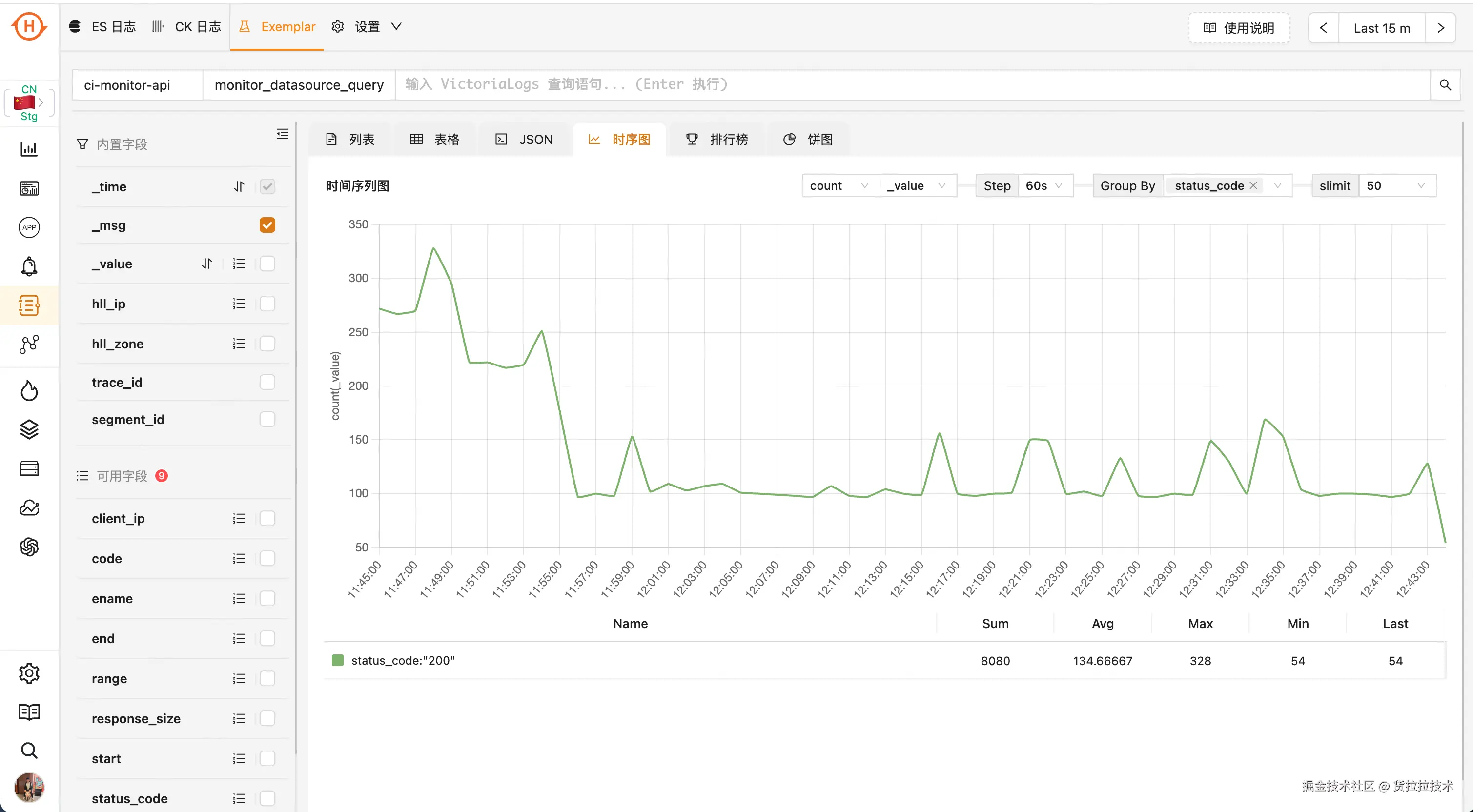Image resolution: width=1473 pixels, height=812 pixels.
Task: Enable the trace_id field checkbox
Action: [x=267, y=382]
